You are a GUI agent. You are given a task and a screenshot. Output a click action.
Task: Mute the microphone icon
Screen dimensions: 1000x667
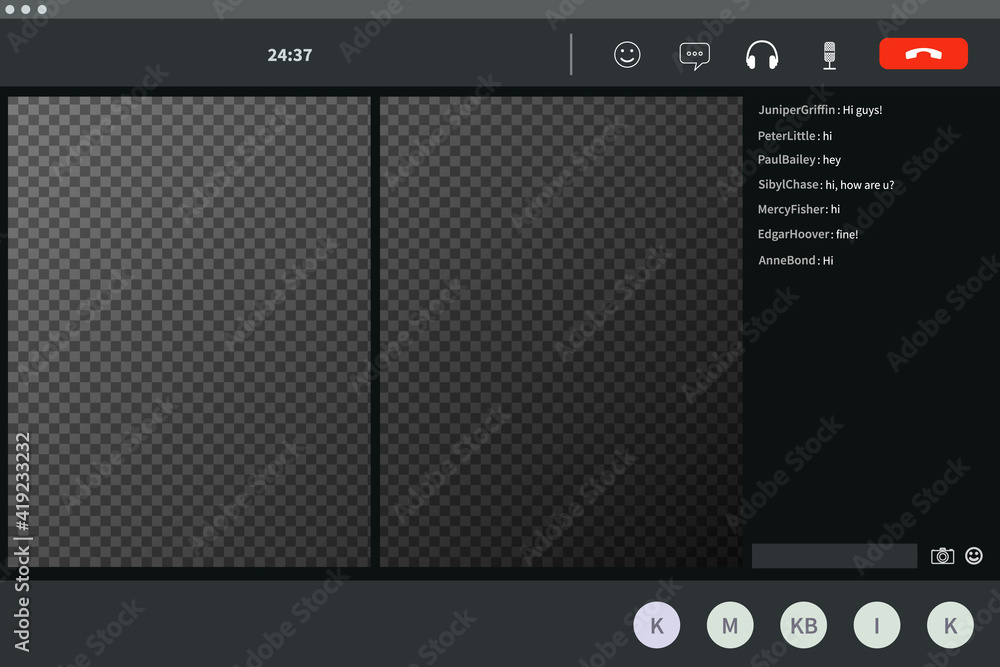tap(829, 55)
